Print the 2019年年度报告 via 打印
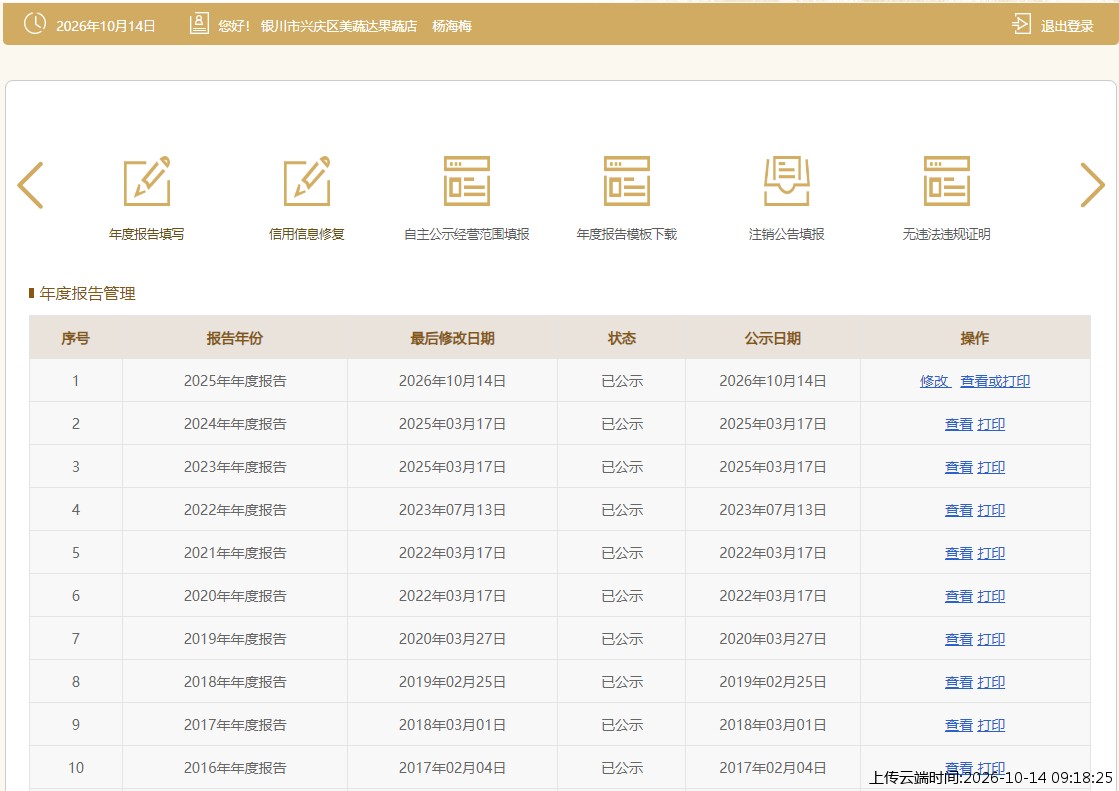The height and width of the screenshot is (791, 1119). [991, 639]
